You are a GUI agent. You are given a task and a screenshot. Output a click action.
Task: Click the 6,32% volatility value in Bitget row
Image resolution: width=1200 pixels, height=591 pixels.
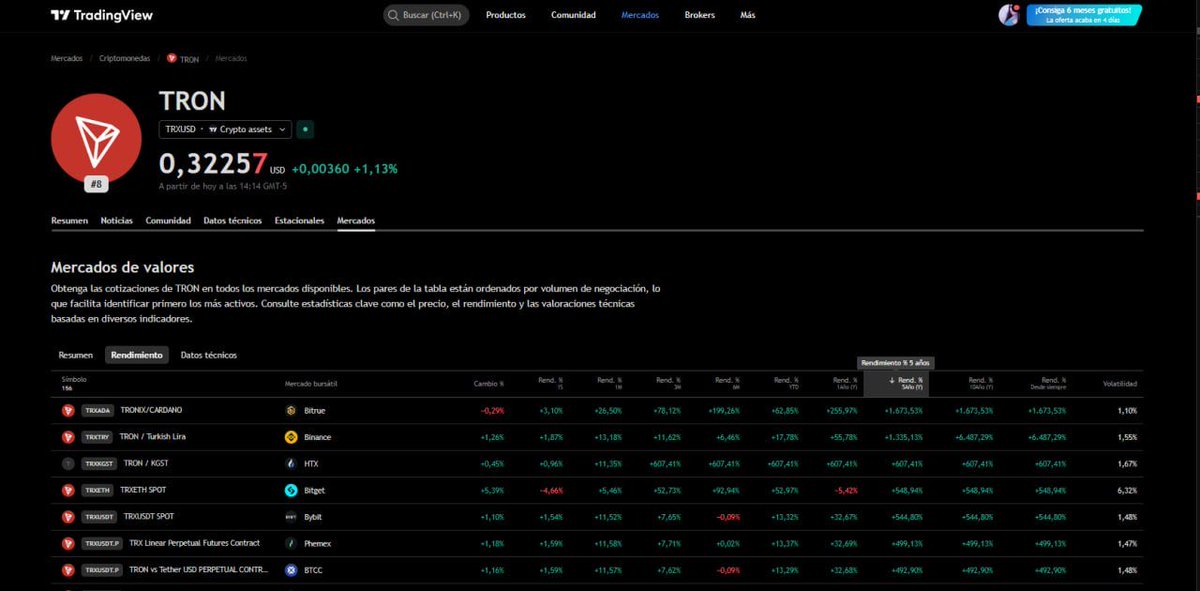(1127, 491)
